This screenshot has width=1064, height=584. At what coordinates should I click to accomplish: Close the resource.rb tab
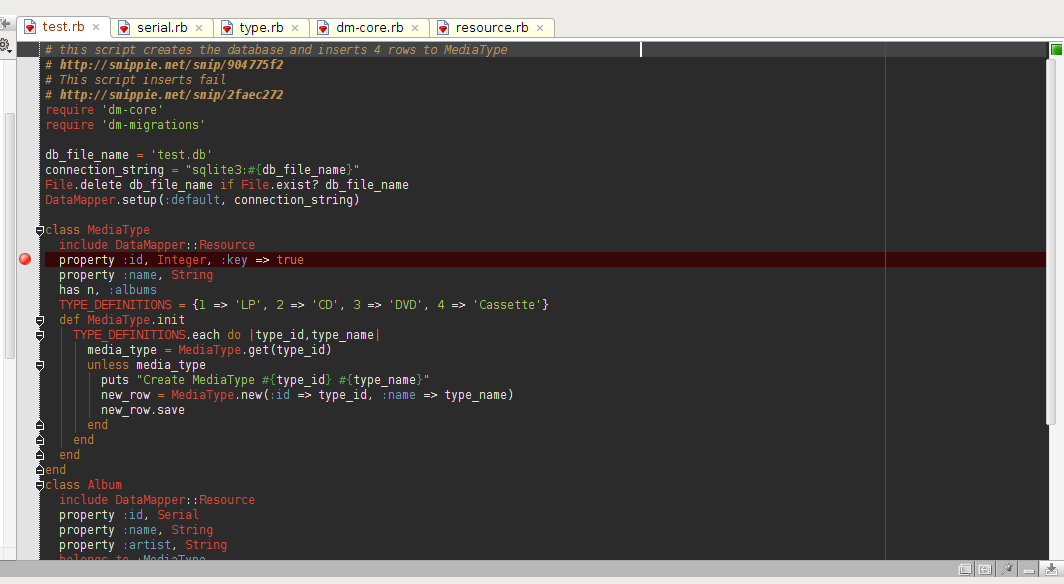[540, 28]
